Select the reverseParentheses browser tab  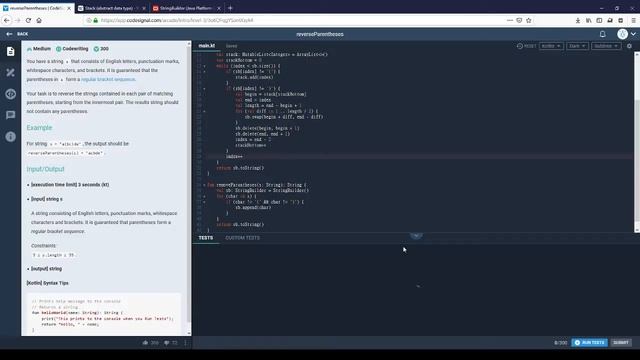pyautogui.click(x=37, y=8)
